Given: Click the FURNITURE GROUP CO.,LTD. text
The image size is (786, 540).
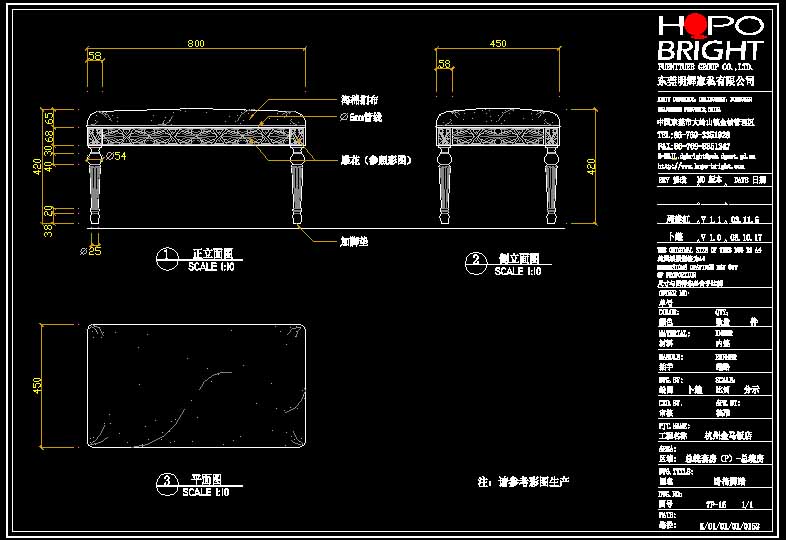Looking at the screenshot, I should tap(705, 67).
